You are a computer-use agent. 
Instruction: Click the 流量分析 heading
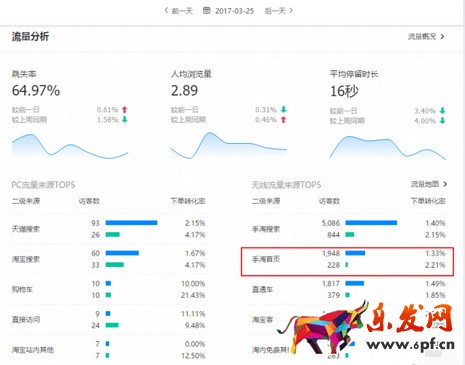tap(30, 36)
